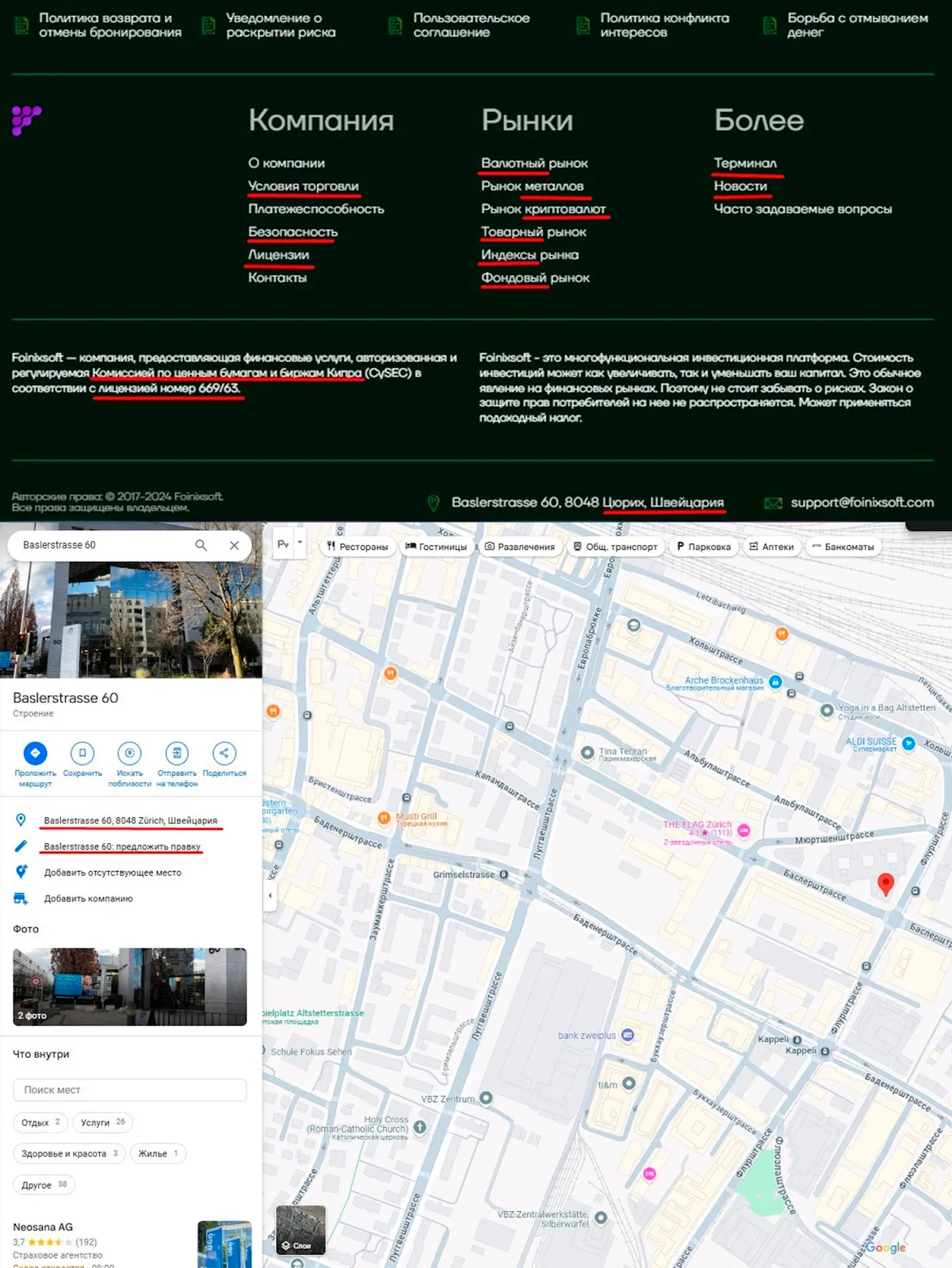The height and width of the screenshot is (1268, 952).
Task: Open the Новости link
Action: pos(740,186)
